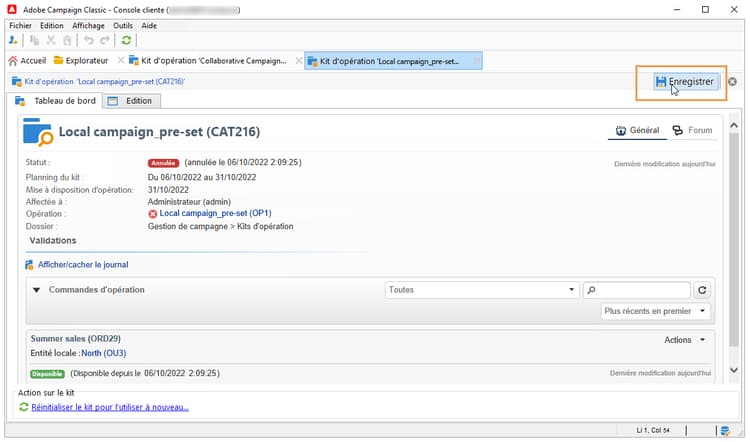Click 'Li 1, Col 54' status bar entry
Viewport: 750px width, 442px height.
(x=653, y=431)
